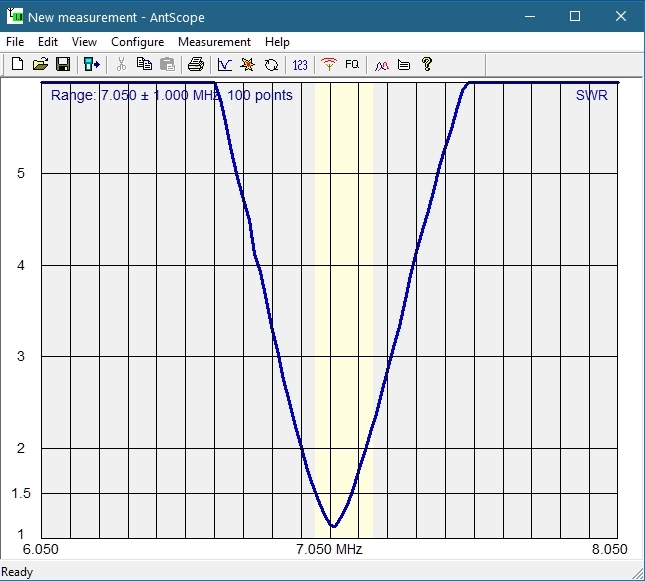This screenshot has height=581, width=645.
Task: Click the New document toolbar icon
Action: tap(17, 64)
